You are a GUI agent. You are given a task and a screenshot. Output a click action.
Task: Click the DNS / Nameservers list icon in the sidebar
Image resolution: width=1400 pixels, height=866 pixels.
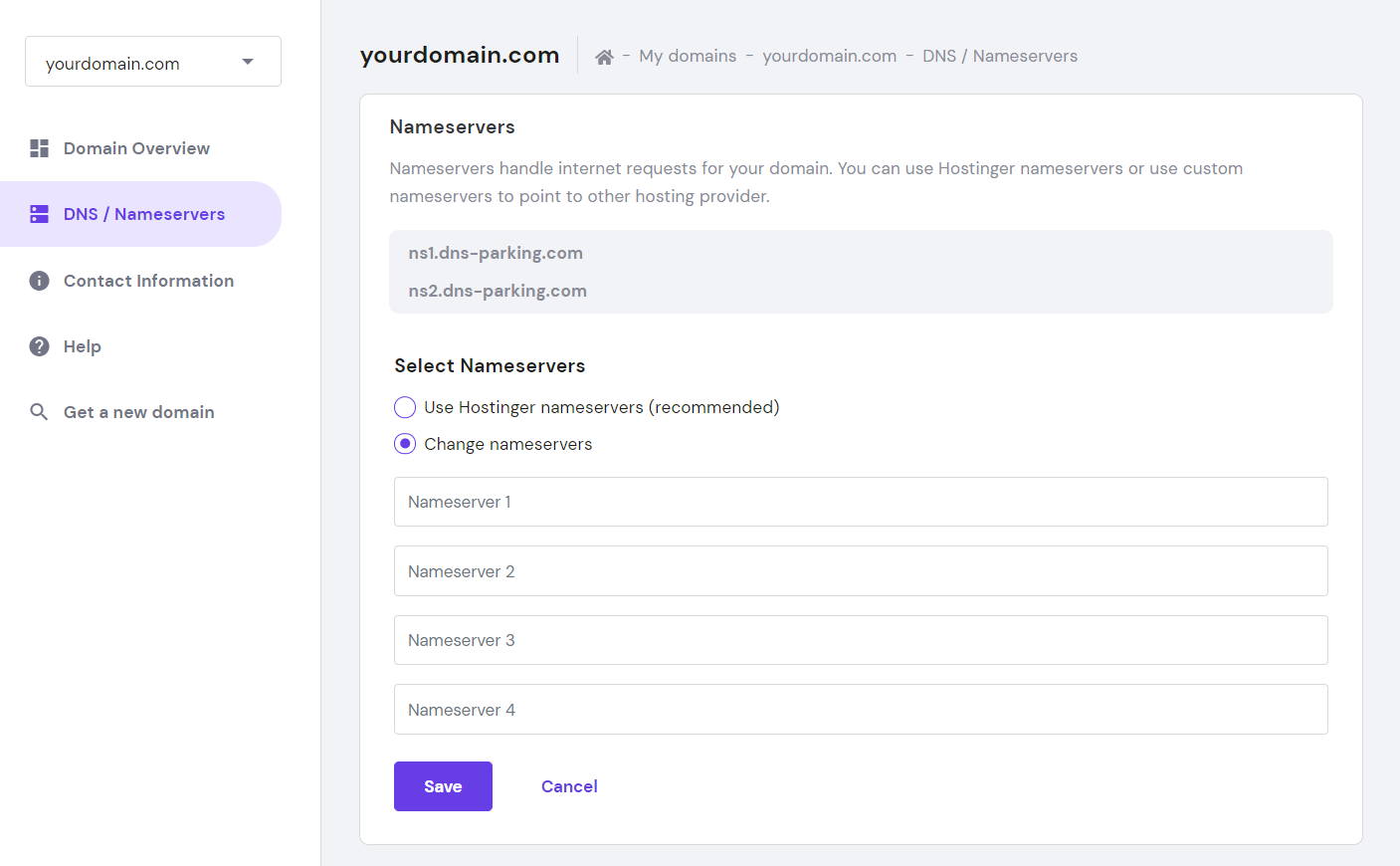click(39, 213)
